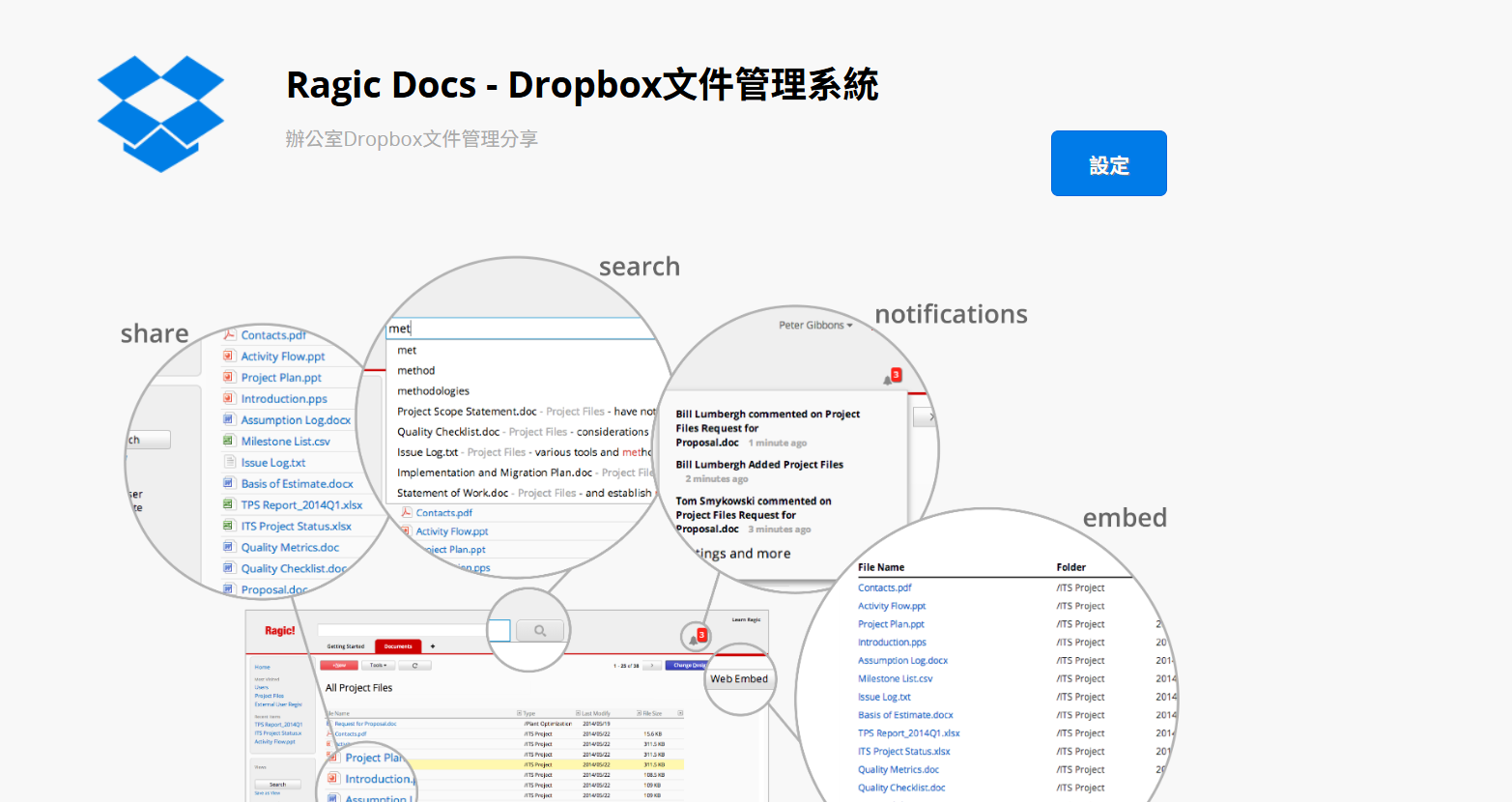The image size is (1512, 802).
Task: Open the Home link in the sidebar
Action: coord(263,668)
